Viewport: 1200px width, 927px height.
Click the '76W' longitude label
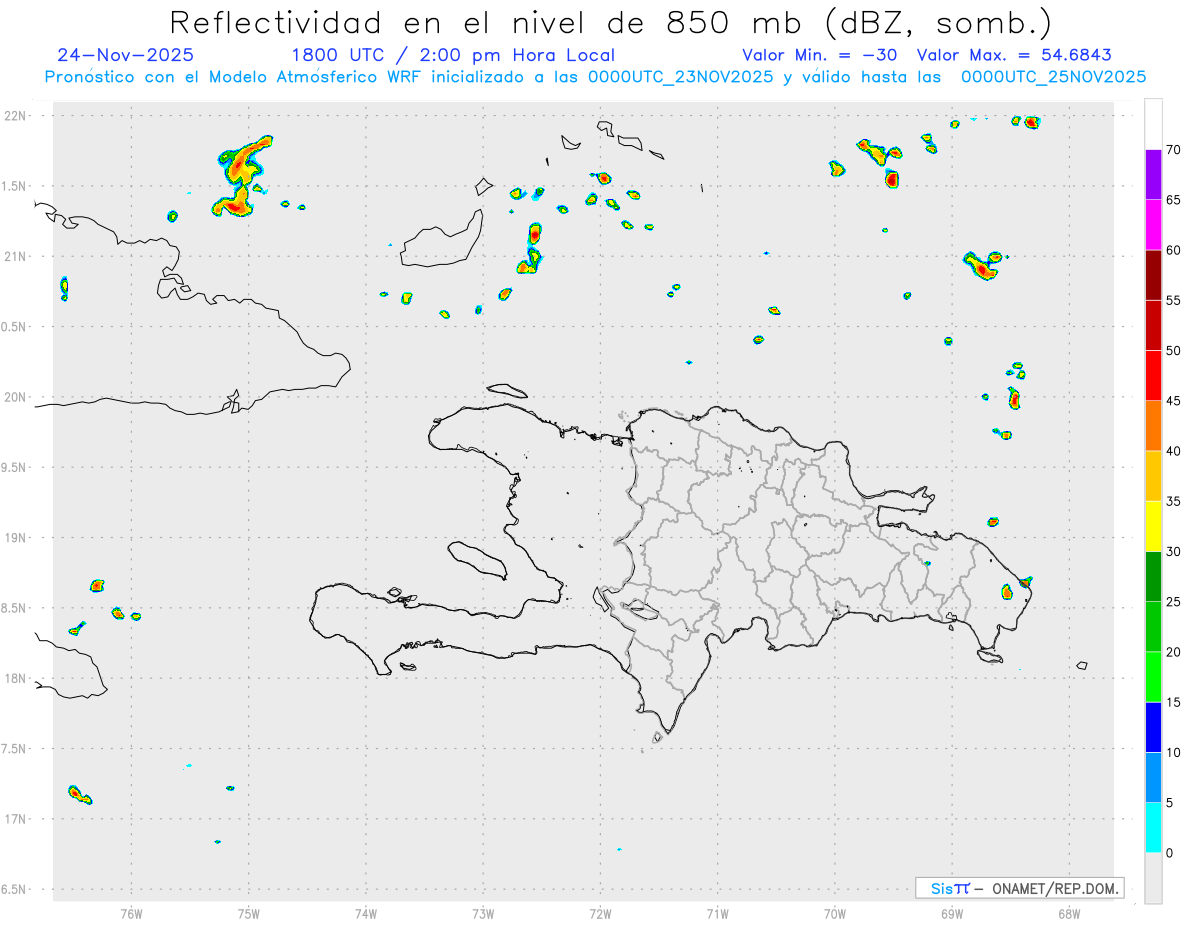(x=131, y=913)
